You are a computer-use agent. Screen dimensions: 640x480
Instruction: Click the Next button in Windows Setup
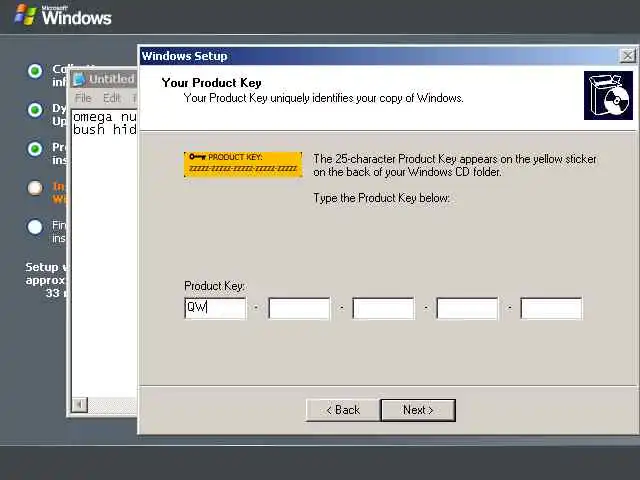tap(418, 410)
